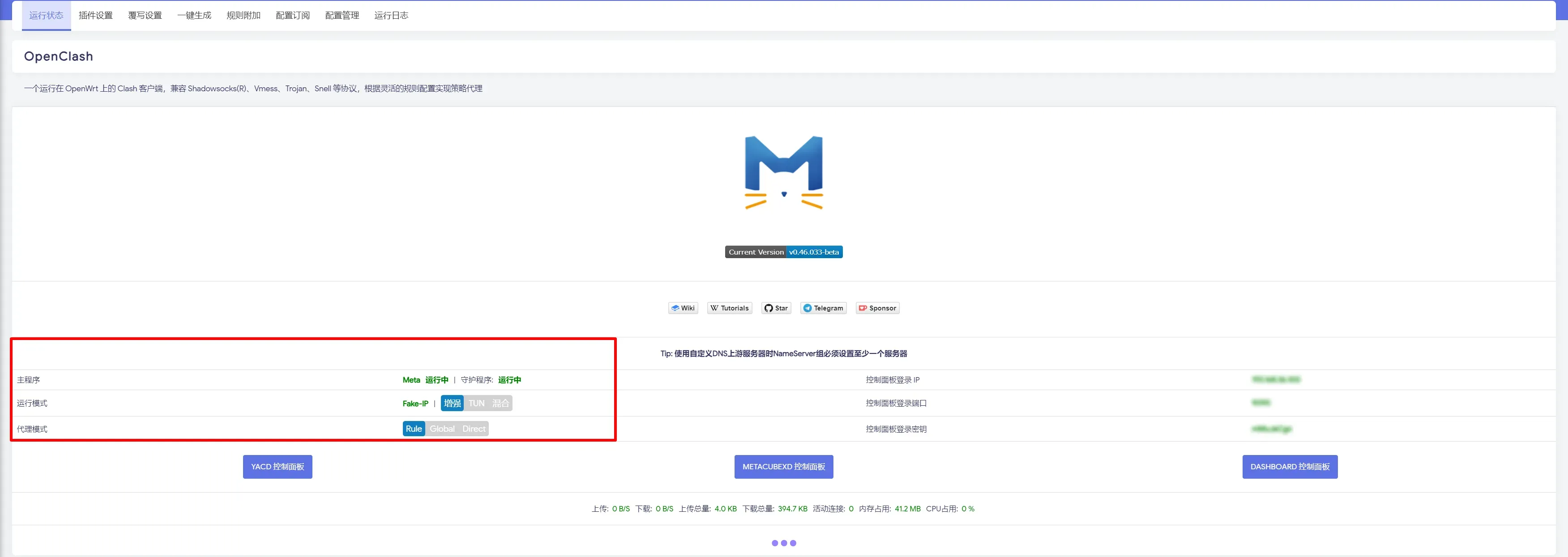Click the Sponsor badge

(x=878, y=308)
